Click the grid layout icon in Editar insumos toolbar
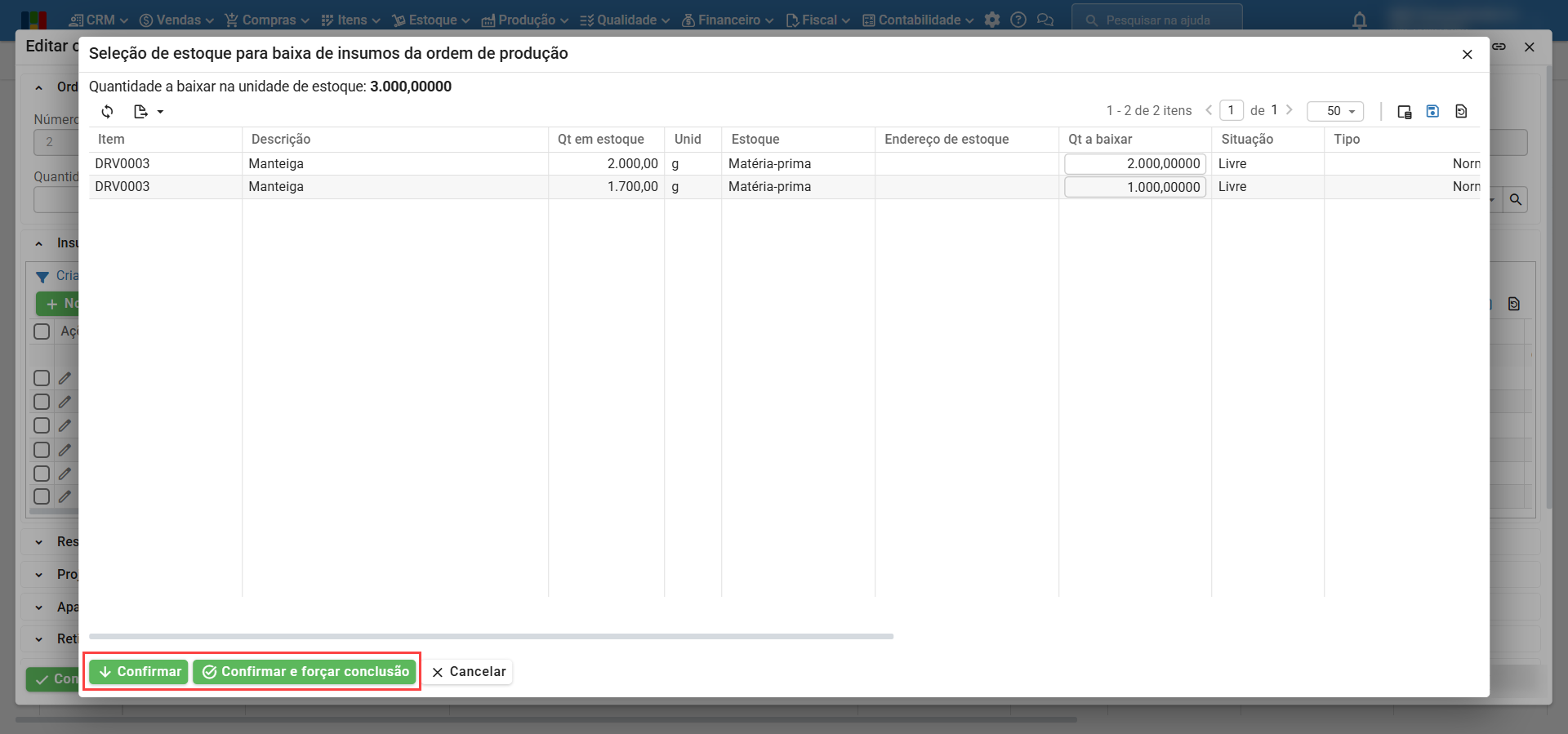This screenshot has width=1568, height=734. [x=1514, y=304]
